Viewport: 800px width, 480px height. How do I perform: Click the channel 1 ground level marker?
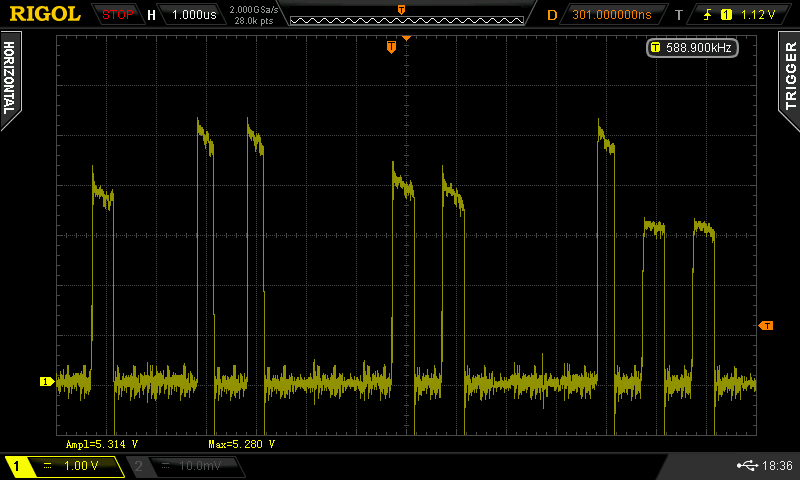(45, 381)
